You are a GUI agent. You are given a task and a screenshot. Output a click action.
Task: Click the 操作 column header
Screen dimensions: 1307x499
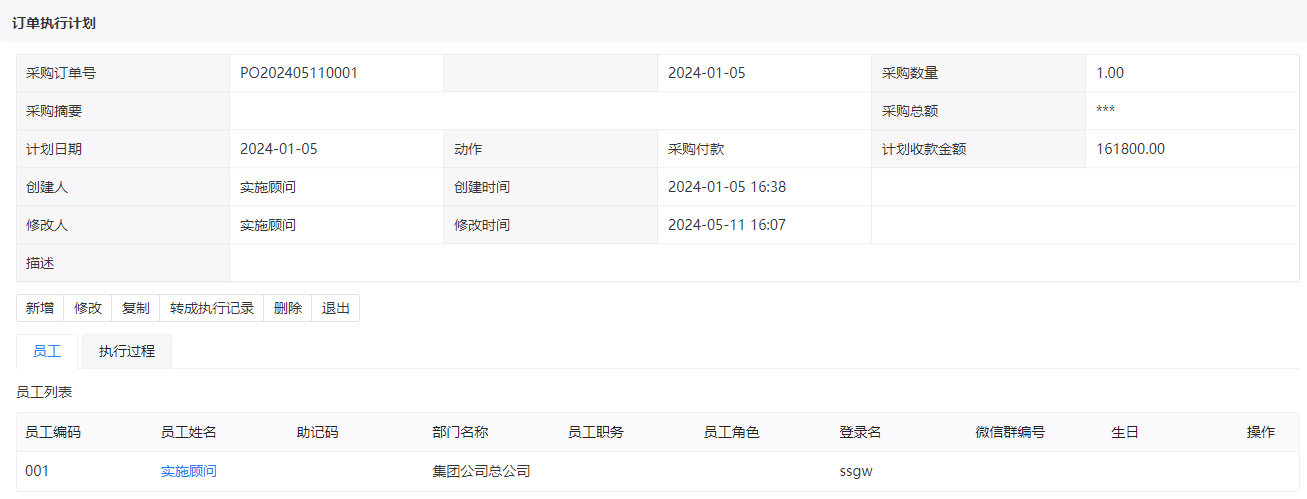point(1261,432)
